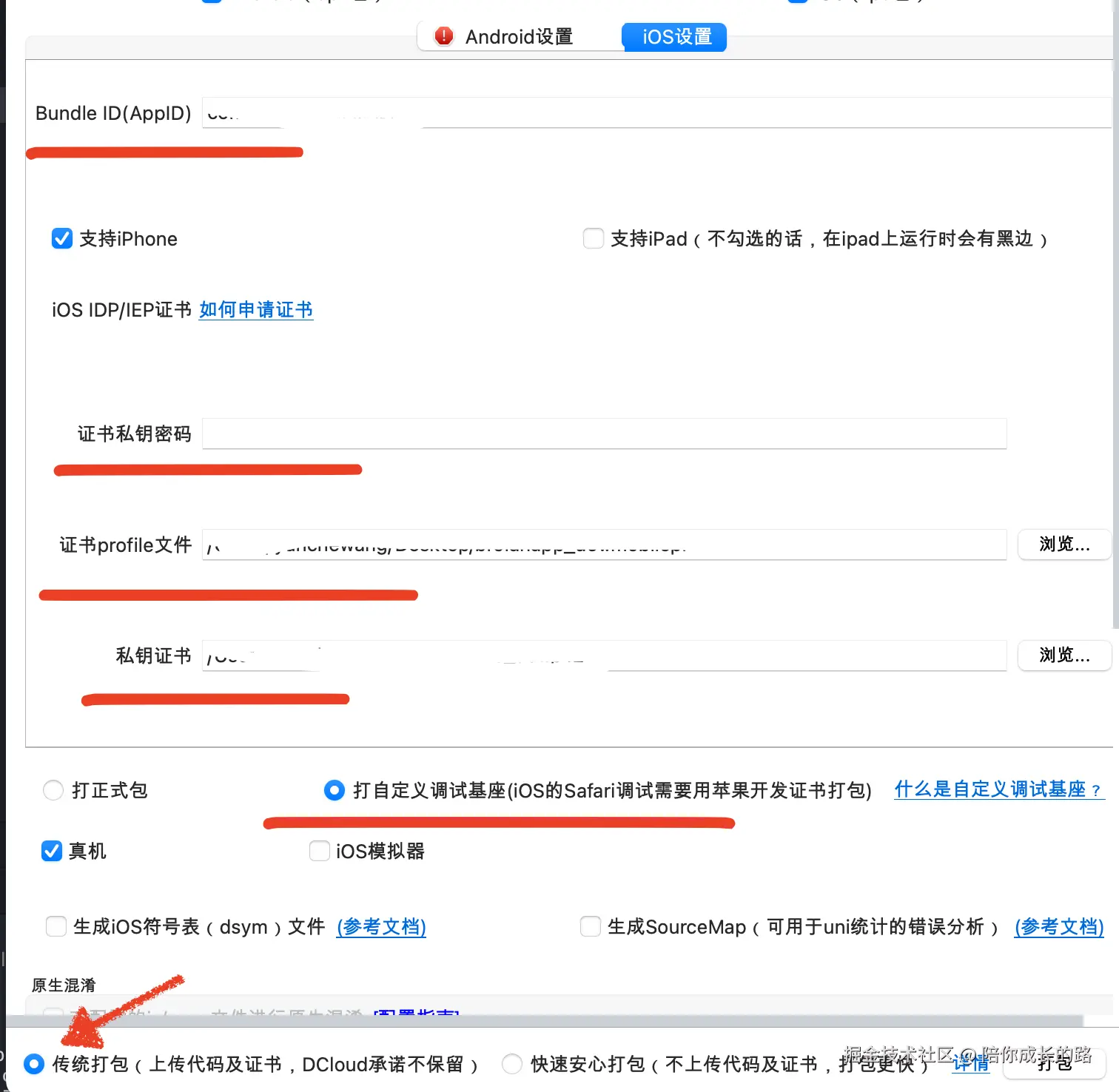Switch to the Android设置 tab

pos(518,36)
